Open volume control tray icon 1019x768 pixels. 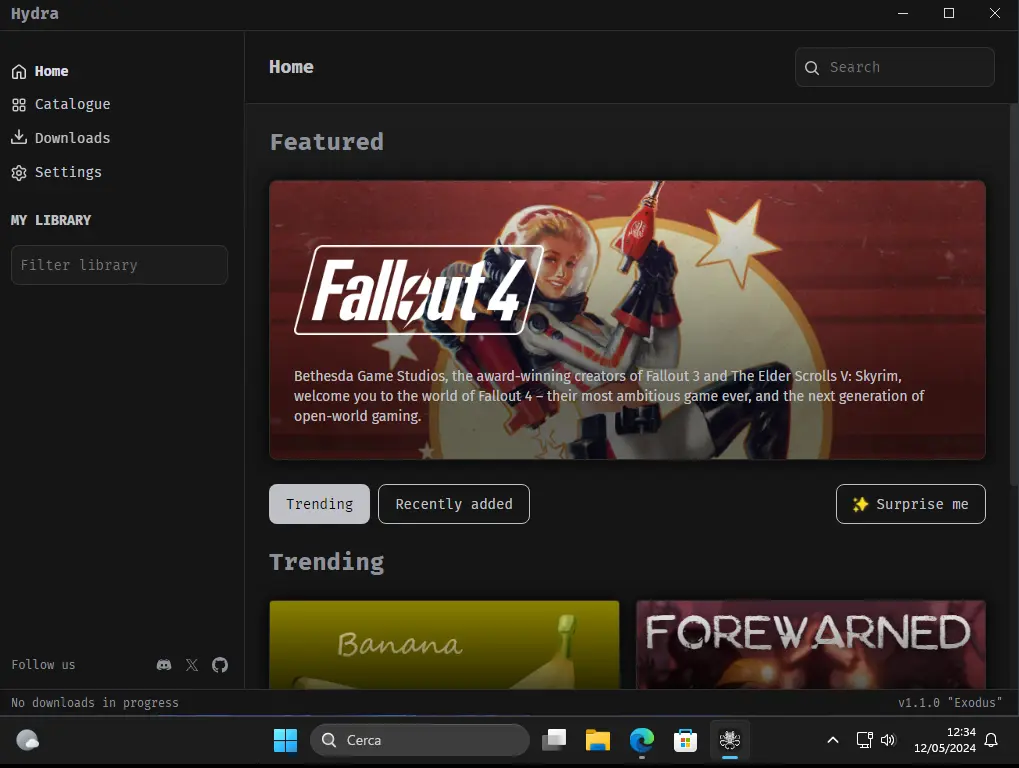888,740
